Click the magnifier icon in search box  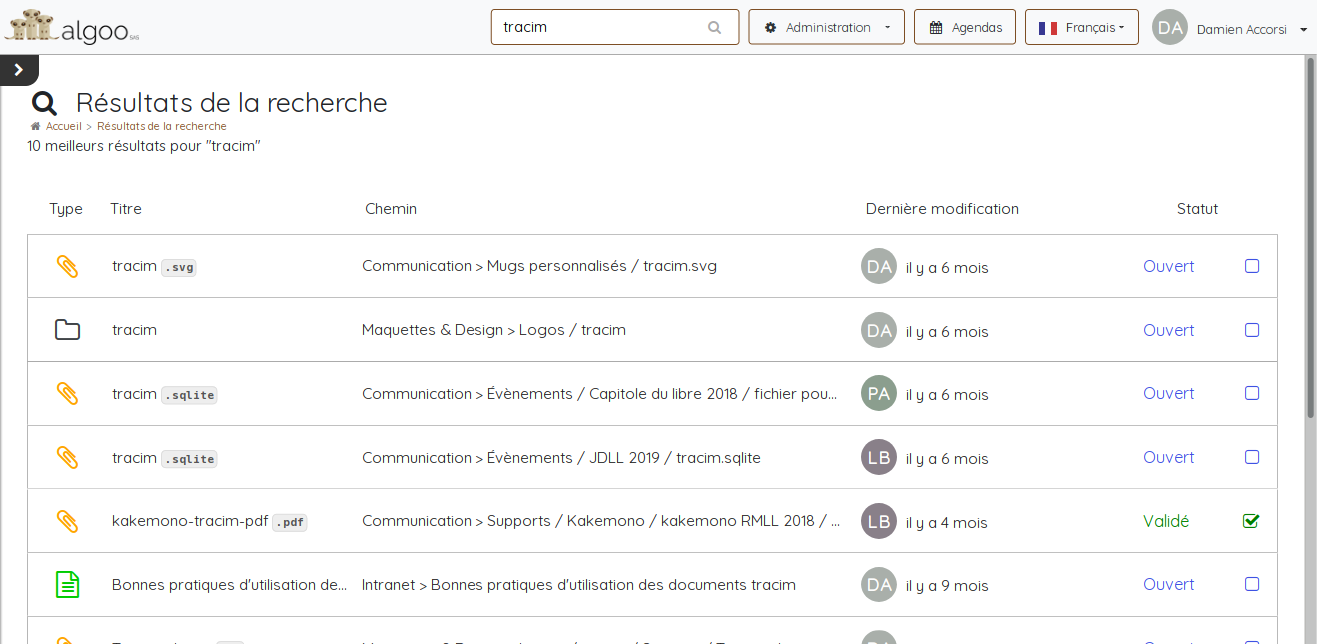(714, 28)
